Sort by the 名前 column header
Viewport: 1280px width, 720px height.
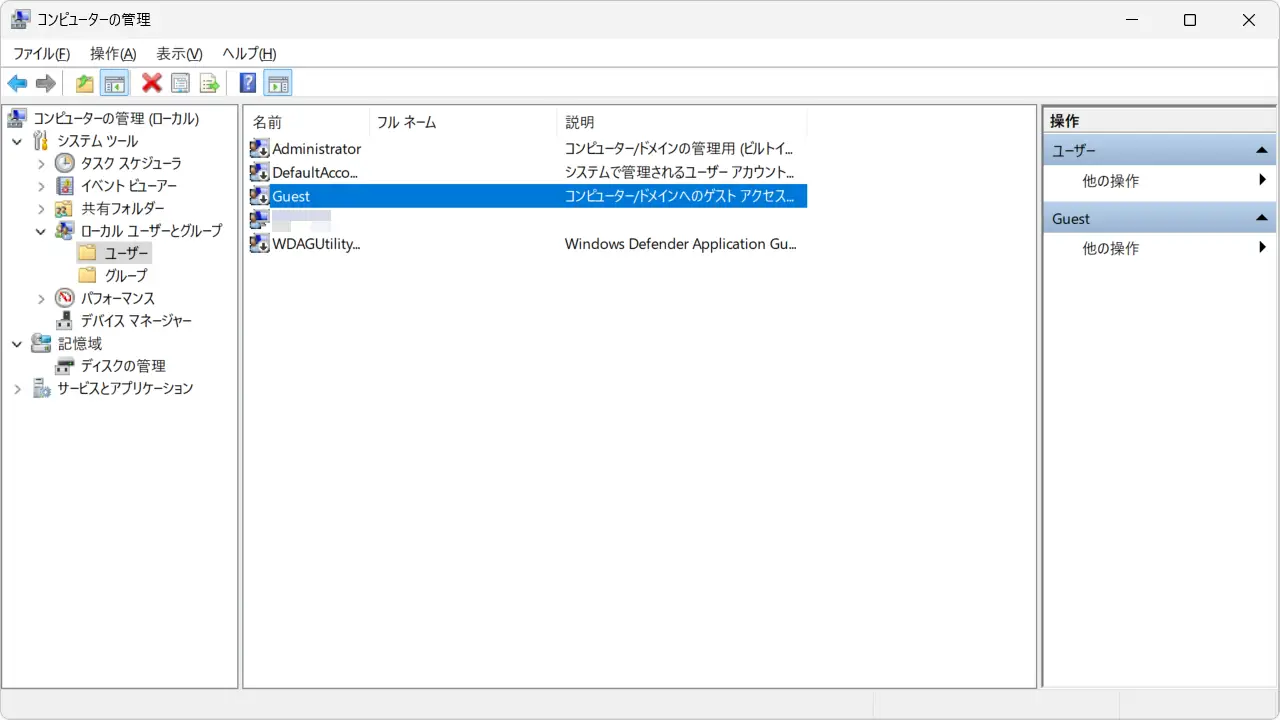point(306,122)
